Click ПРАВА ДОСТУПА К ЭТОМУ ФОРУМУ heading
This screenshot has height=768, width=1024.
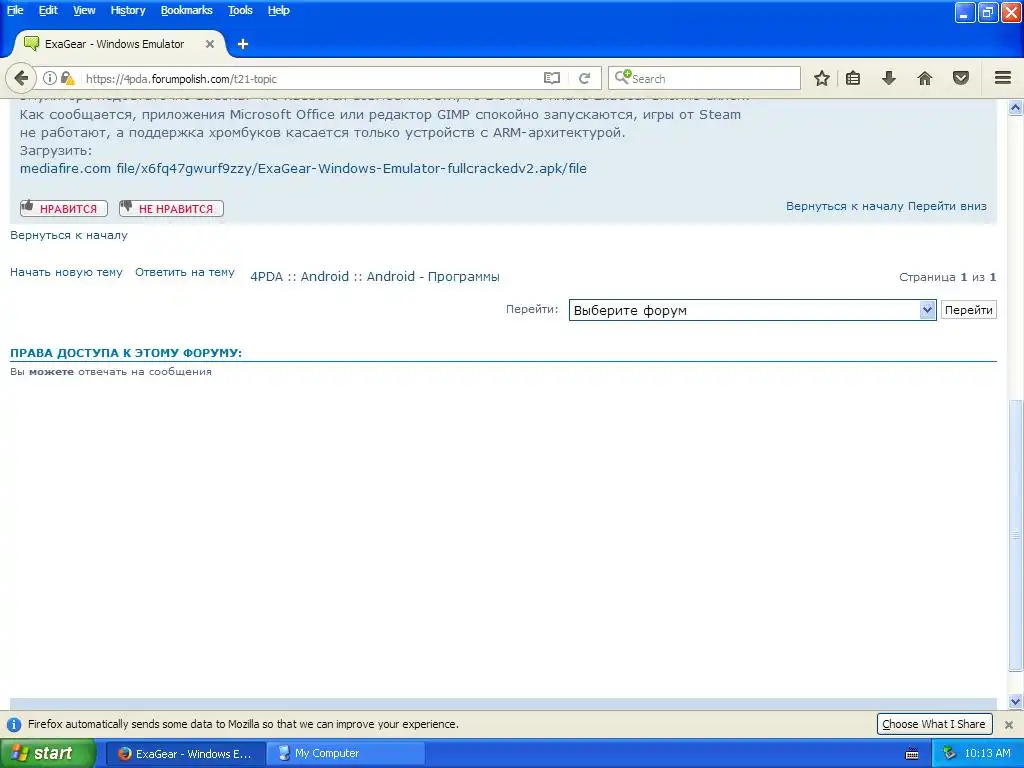[125, 353]
